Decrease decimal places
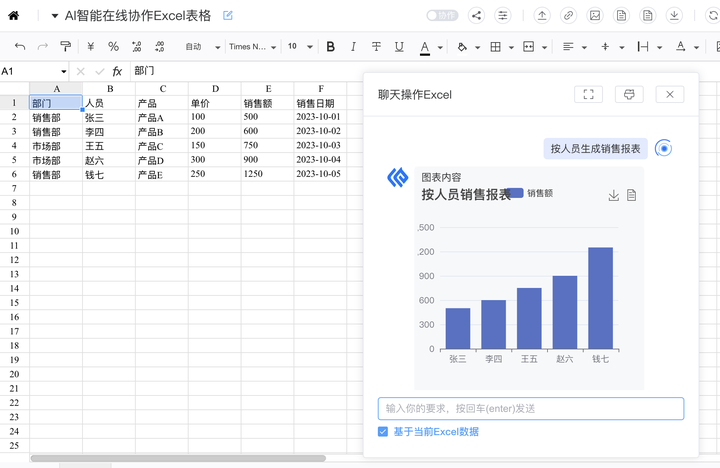Viewport: 720px width, 468px height. click(x=136, y=46)
